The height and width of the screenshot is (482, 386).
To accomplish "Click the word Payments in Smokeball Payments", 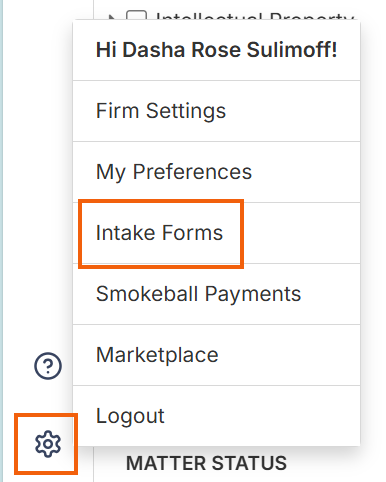I will tap(253, 295).
